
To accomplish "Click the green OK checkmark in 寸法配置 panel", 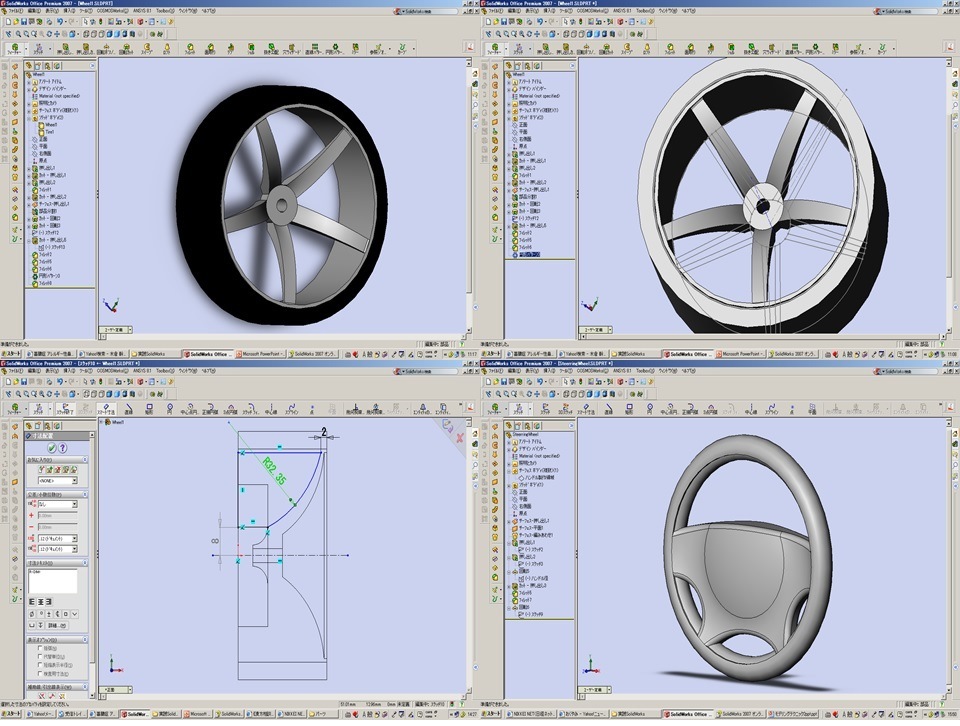I will (51, 447).
